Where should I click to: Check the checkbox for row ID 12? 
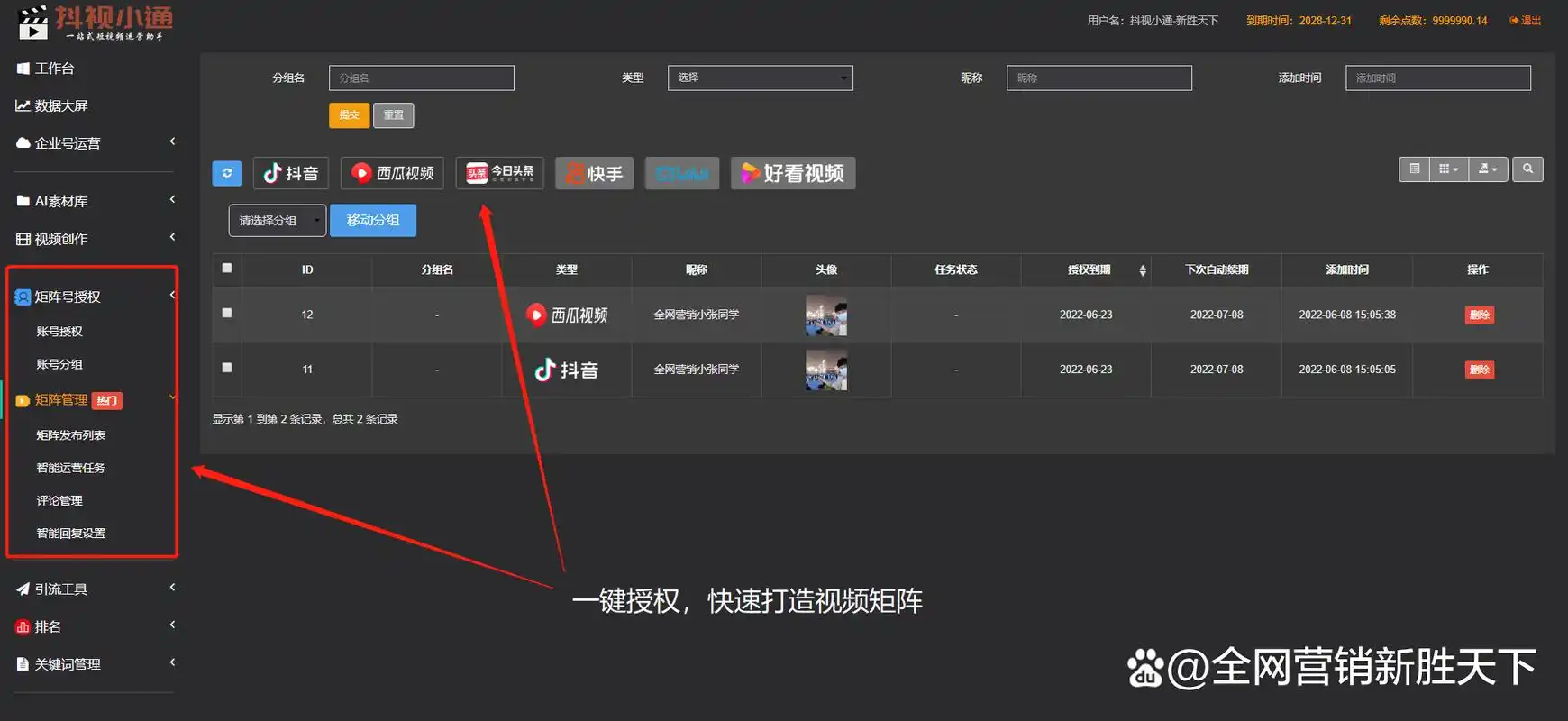227,314
